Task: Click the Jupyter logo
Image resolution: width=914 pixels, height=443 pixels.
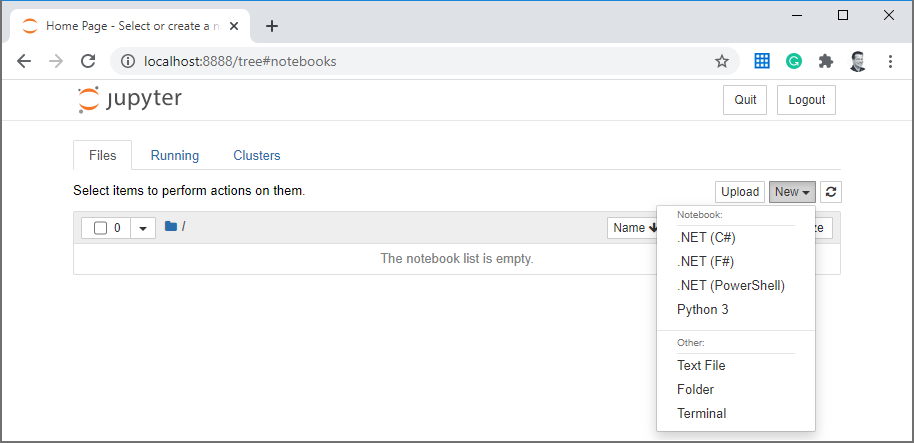Action: coord(129,100)
